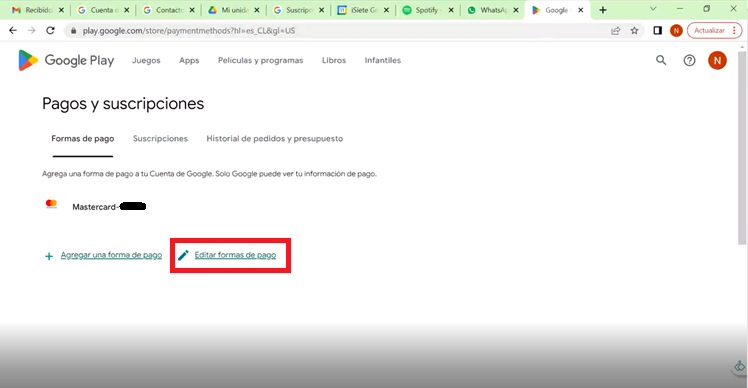Click the page vertical scrollbar
Image resolution: width=748 pixels, height=388 pixels.
point(741,148)
